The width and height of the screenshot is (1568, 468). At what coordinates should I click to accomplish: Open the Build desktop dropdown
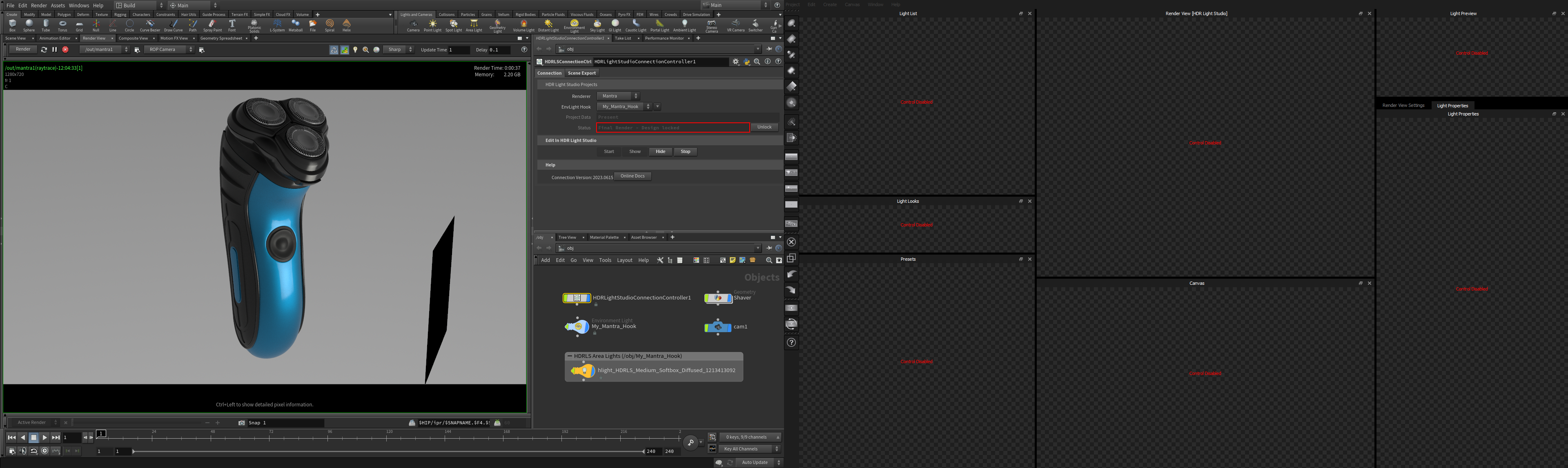(x=140, y=5)
